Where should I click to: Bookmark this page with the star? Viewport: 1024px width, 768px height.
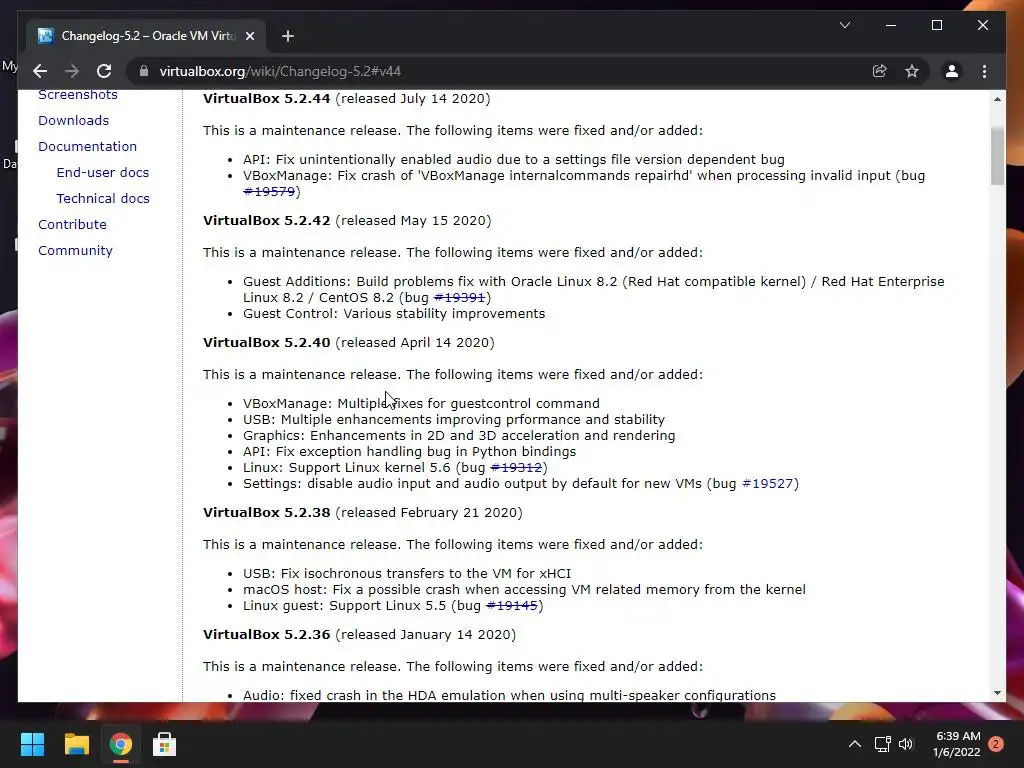click(x=912, y=71)
